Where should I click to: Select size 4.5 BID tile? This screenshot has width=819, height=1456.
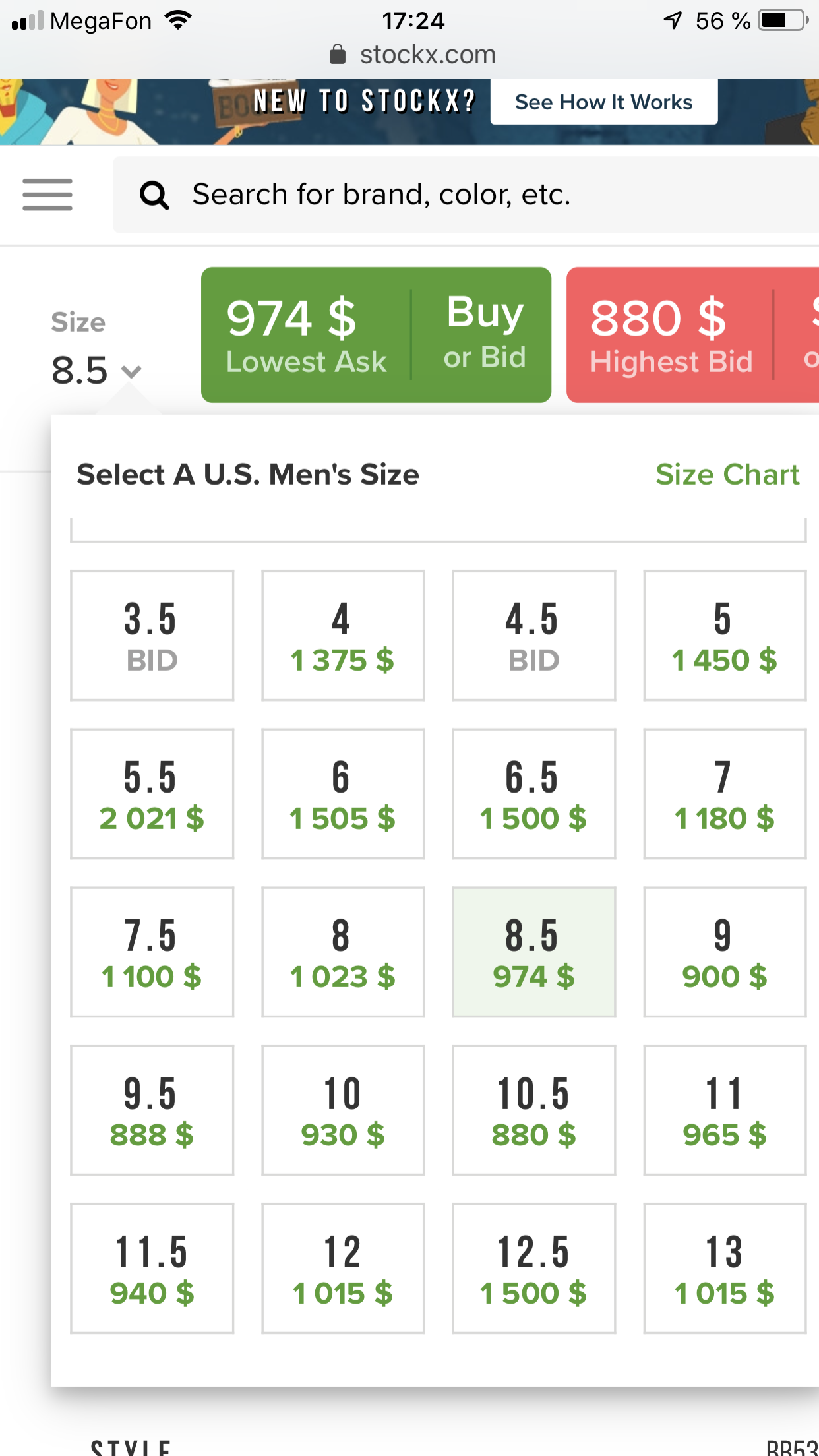coord(534,636)
